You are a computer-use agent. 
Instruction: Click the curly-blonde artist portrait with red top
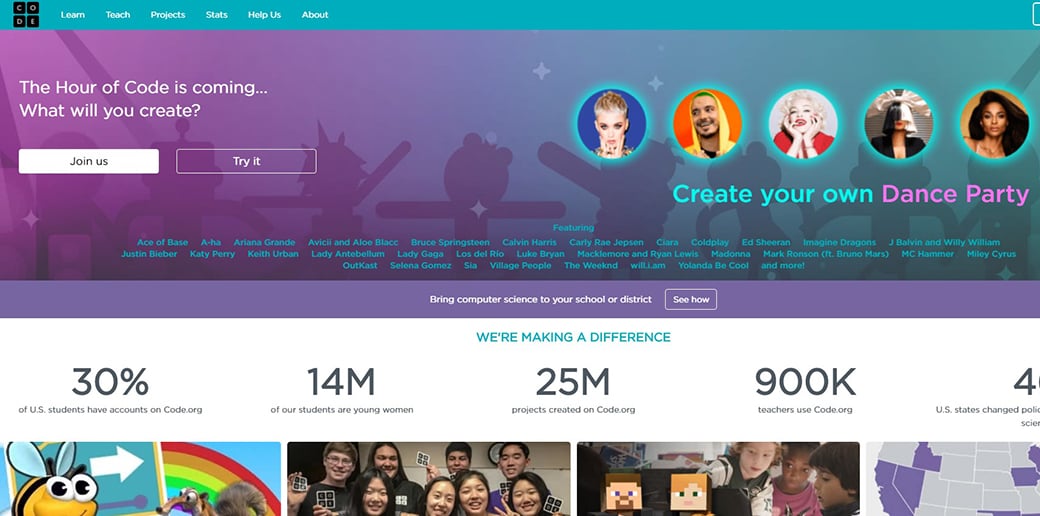(803, 124)
